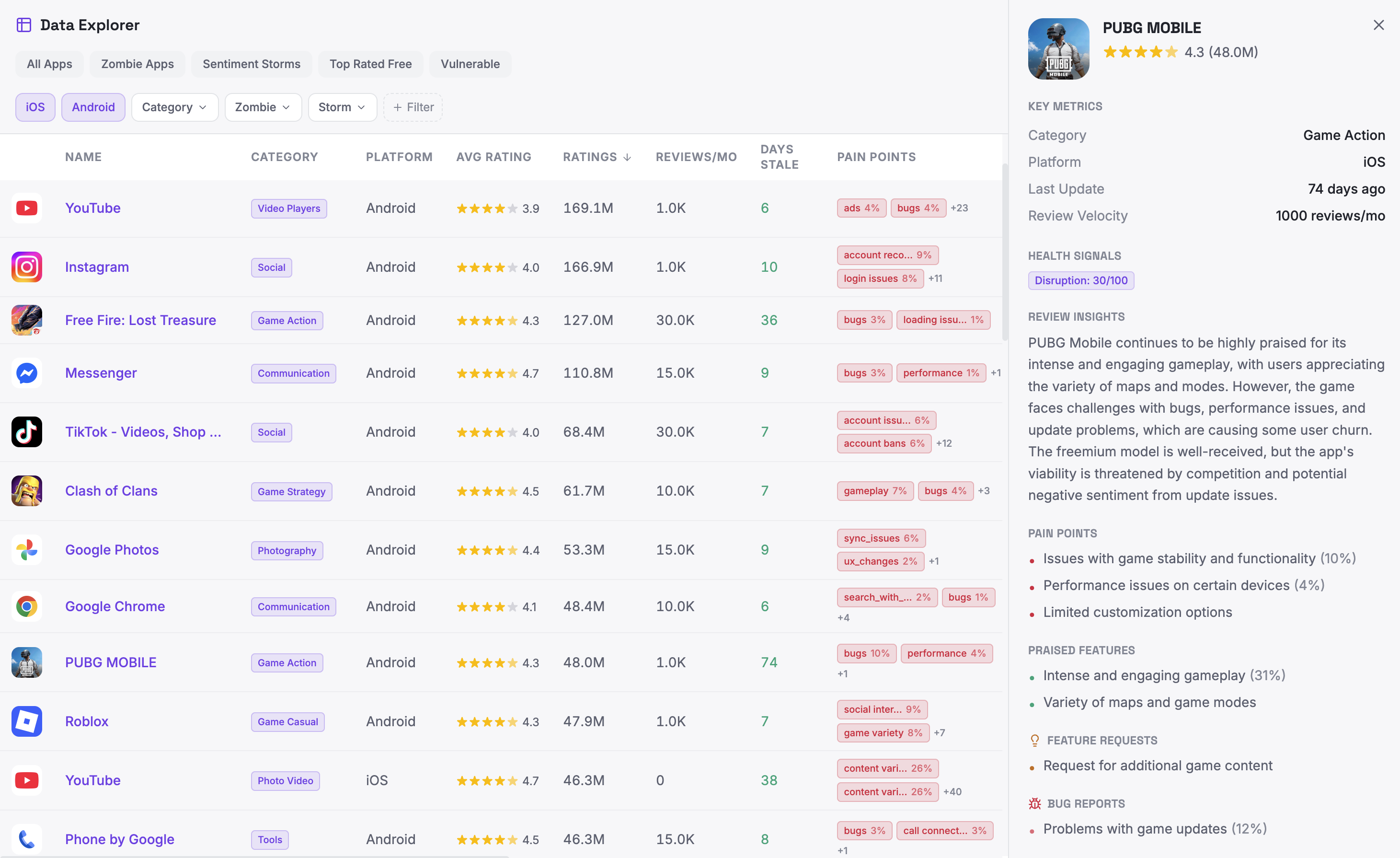Click the Google Photos app icon
This screenshot has height=858, width=1400.
(x=26, y=549)
